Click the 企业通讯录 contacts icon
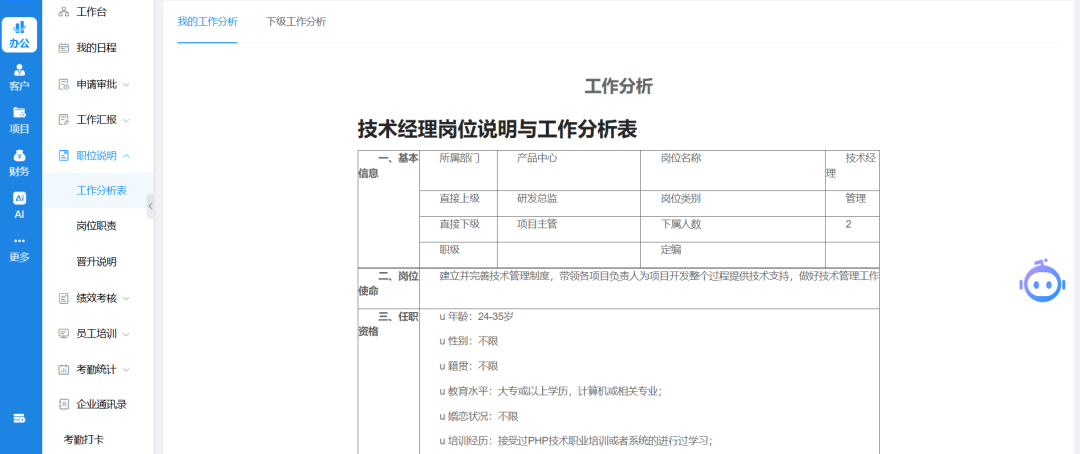The height and width of the screenshot is (454, 1080). [63, 404]
